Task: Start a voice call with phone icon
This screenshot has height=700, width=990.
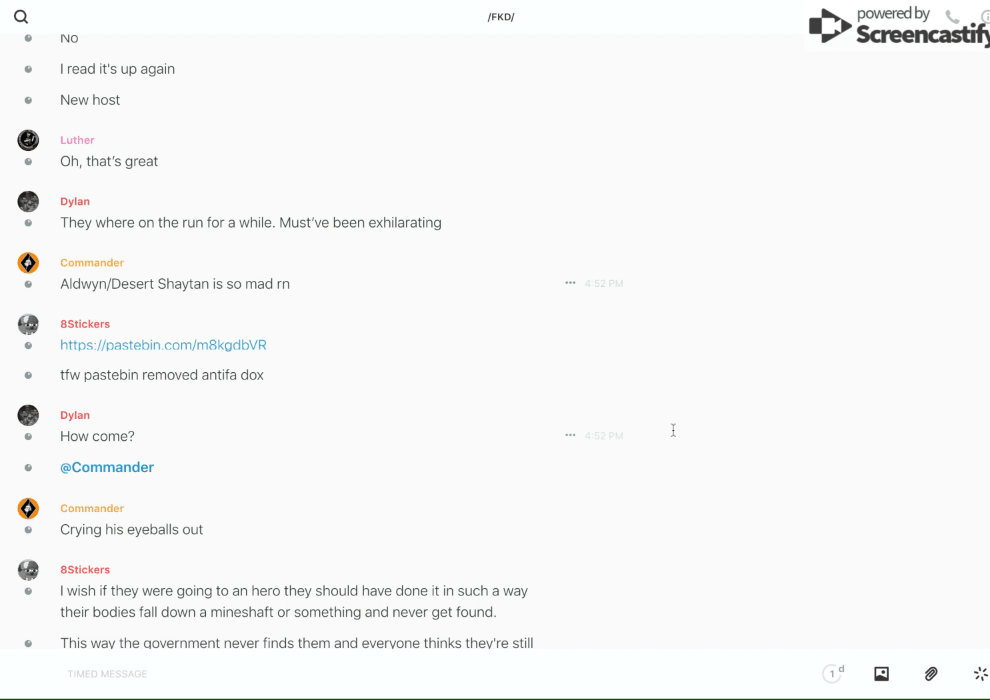Action: click(952, 17)
